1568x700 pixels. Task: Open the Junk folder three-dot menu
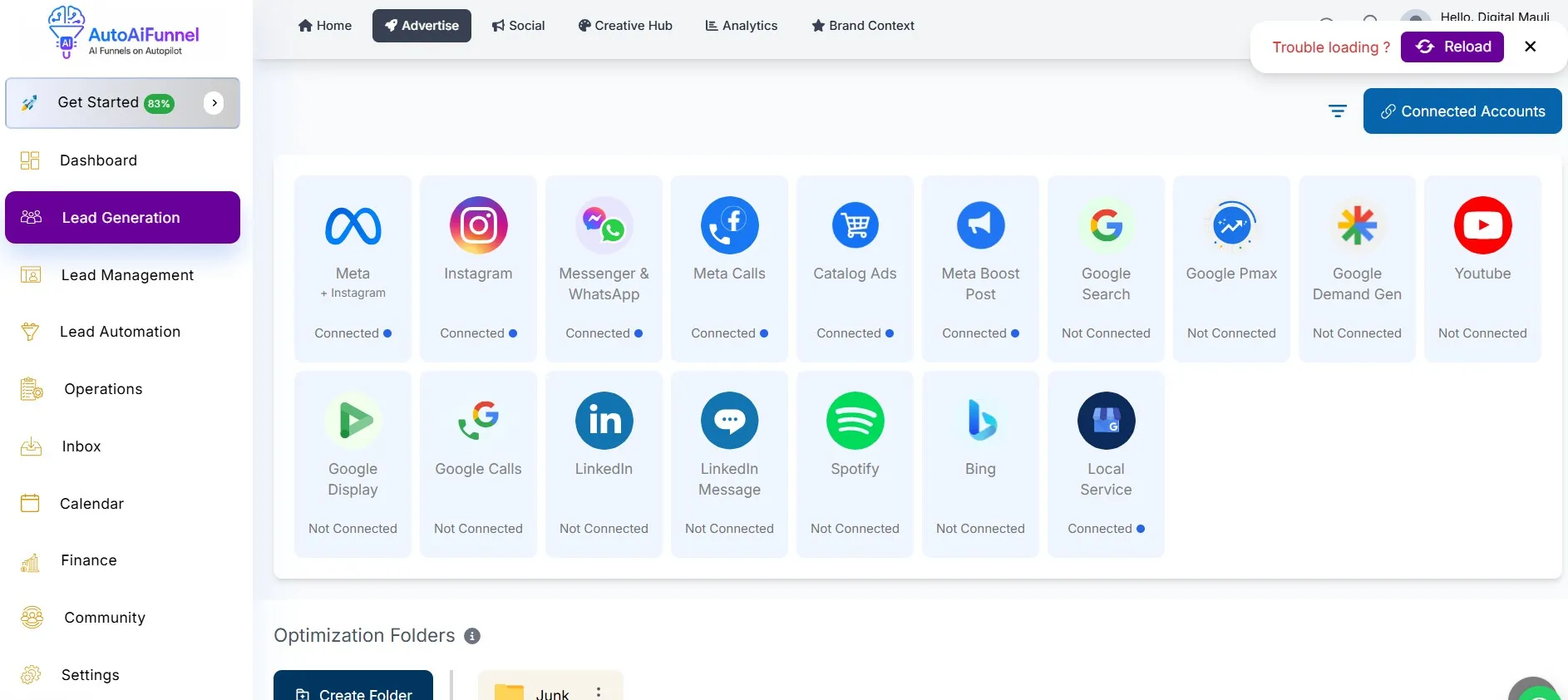(x=599, y=692)
